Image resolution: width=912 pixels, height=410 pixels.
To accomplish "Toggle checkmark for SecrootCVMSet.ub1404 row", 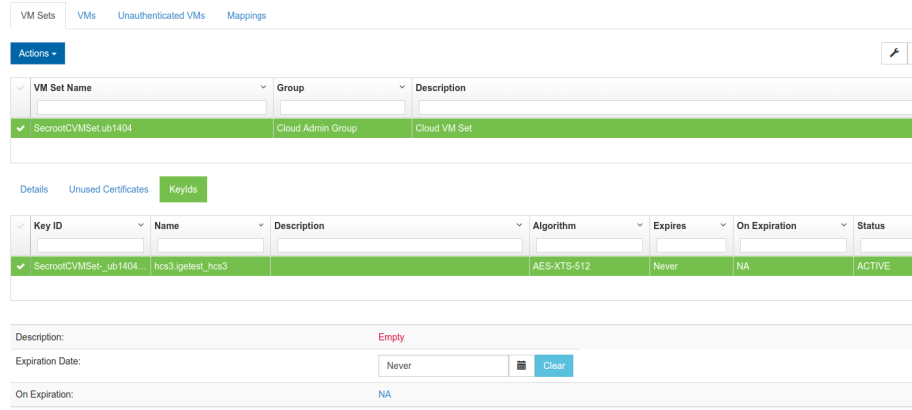I will click(x=21, y=129).
